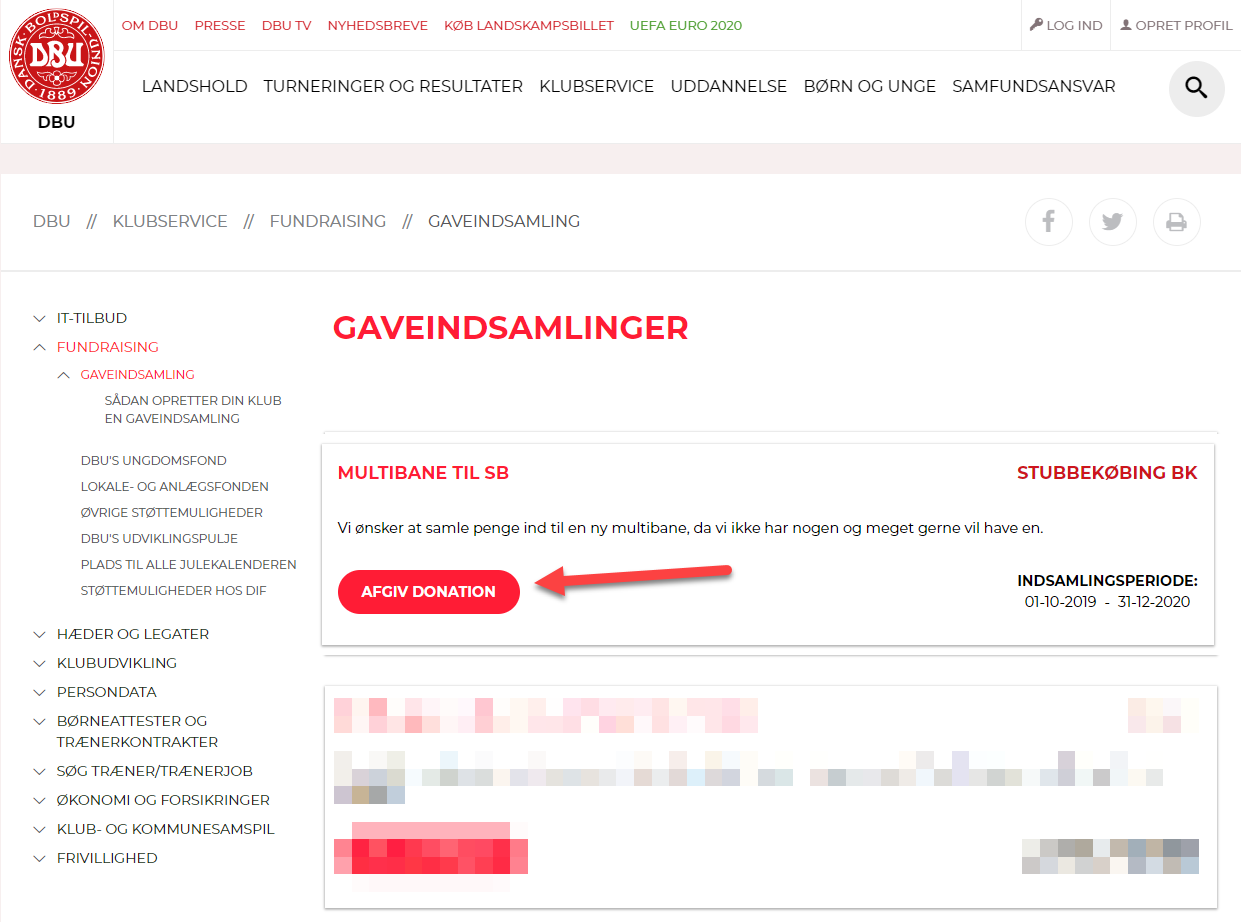Click DBU in the breadcrumb

tap(52, 222)
